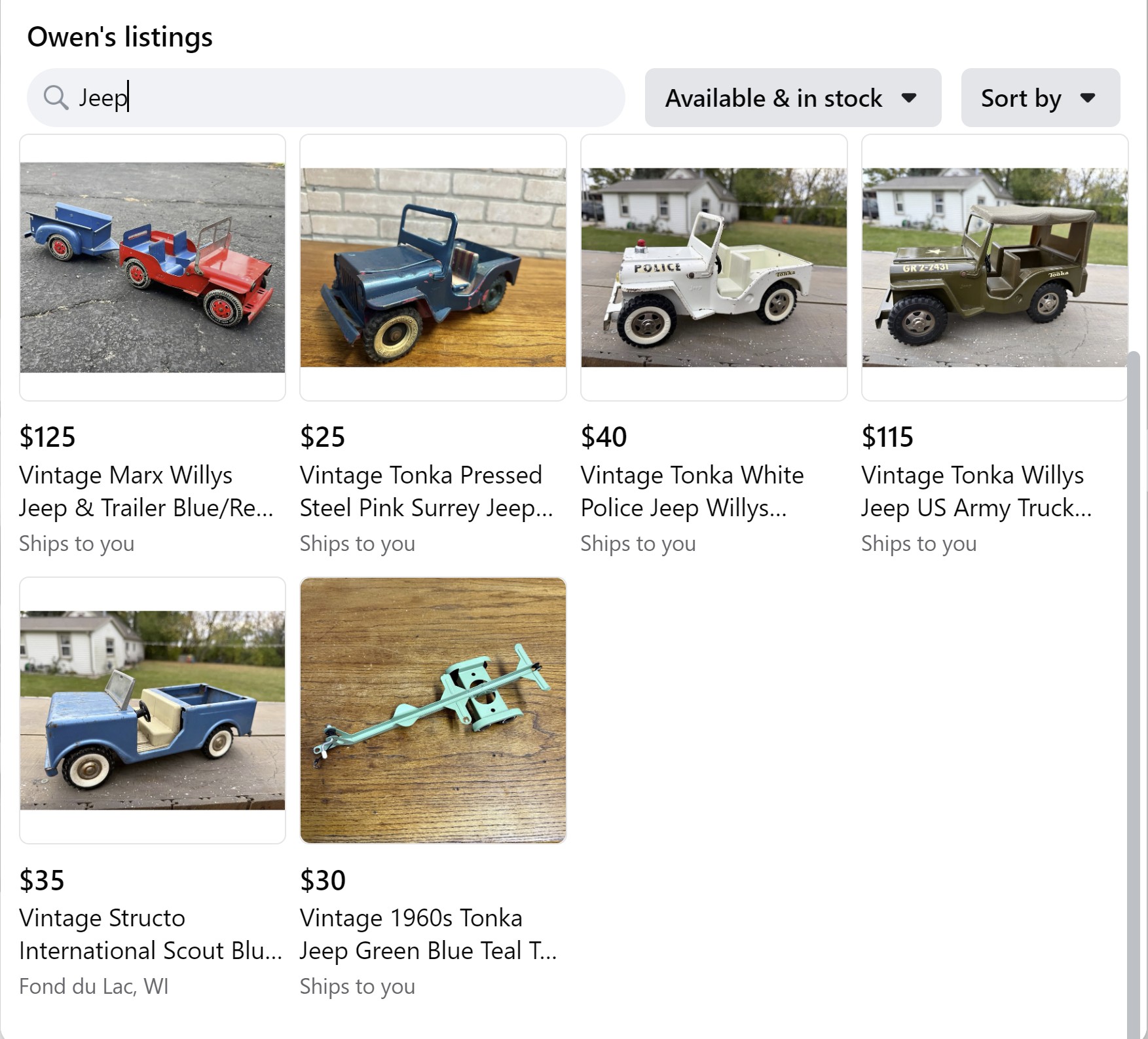Open Vintage 1960s Tonka Jeep Green title
Screen dimensions: 1148x1039
tap(428, 934)
